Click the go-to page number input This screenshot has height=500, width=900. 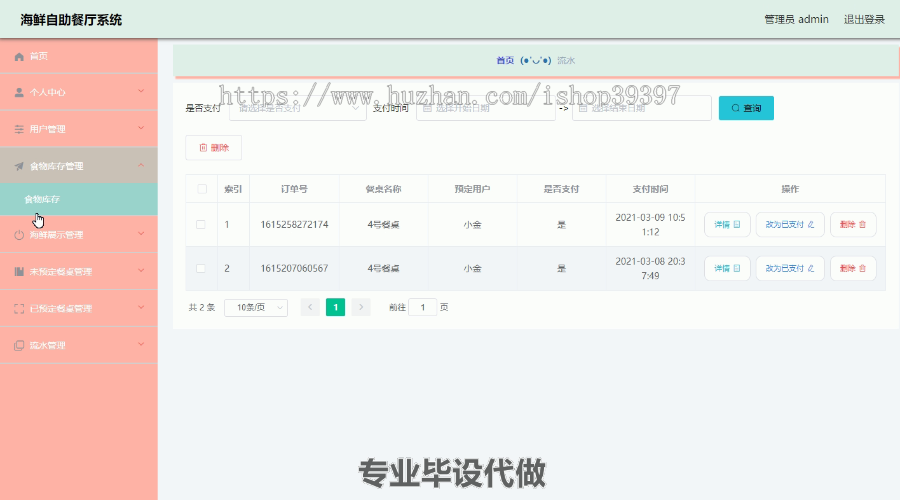[422, 307]
